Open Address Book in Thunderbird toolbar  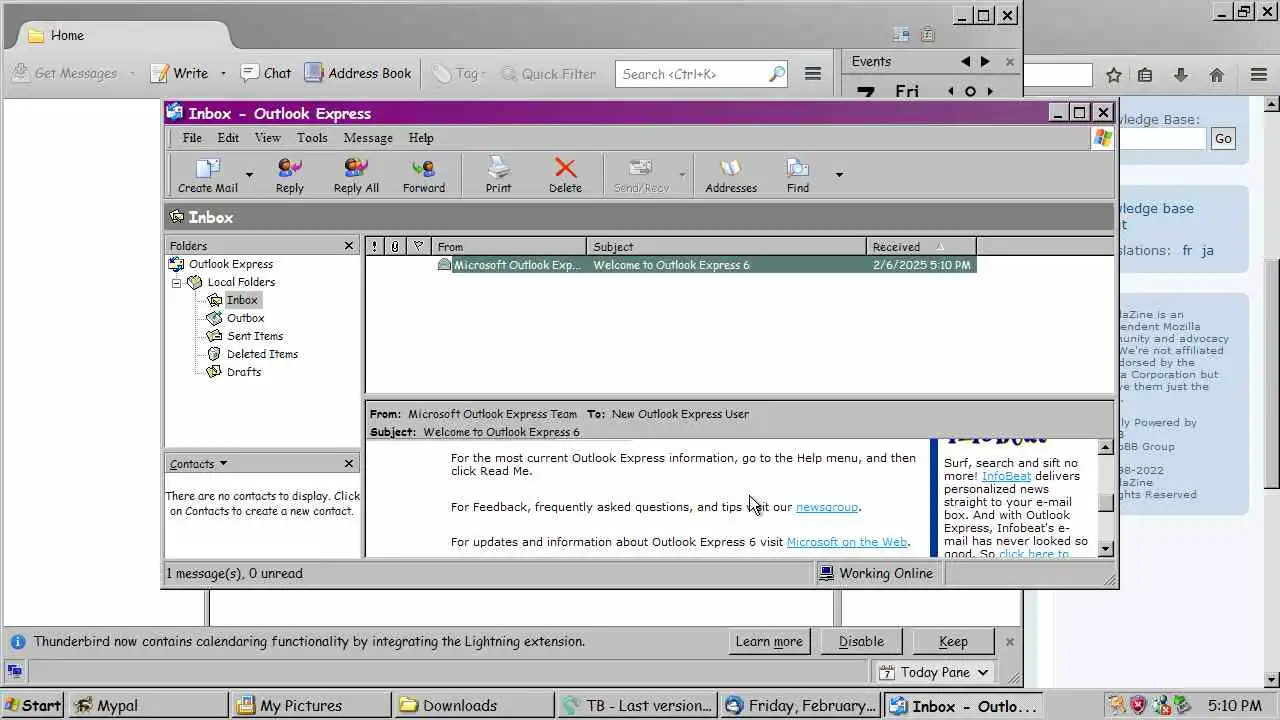click(x=358, y=73)
